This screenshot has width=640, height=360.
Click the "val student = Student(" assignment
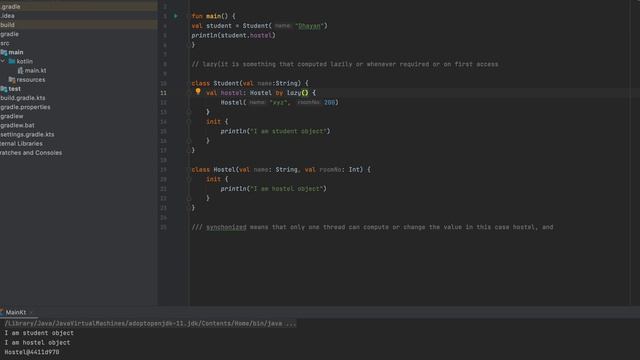click(231, 26)
